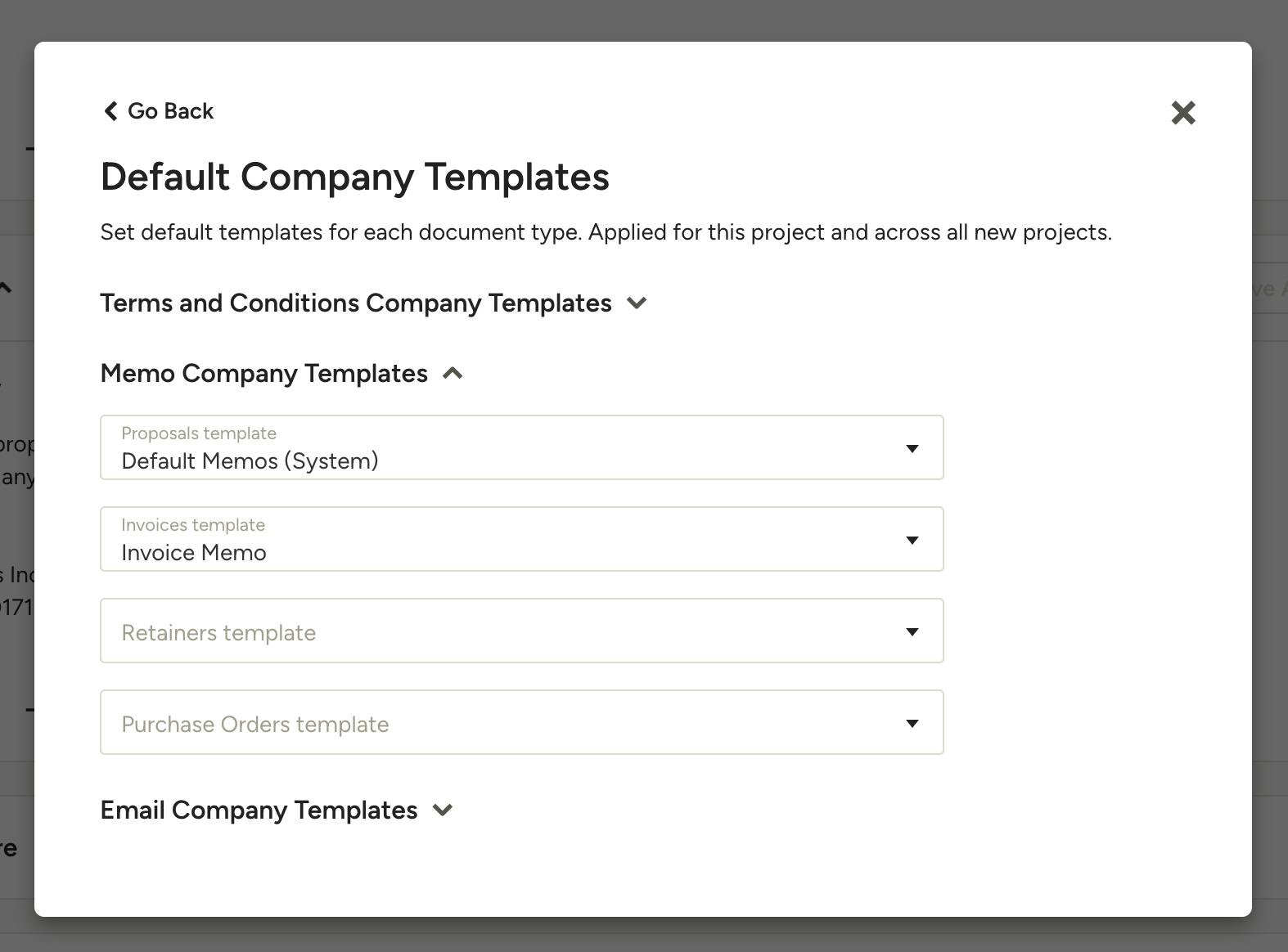The image size is (1288, 952).
Task: Click the Memo Company Templates heading
Action: click(x=264, y=374)
